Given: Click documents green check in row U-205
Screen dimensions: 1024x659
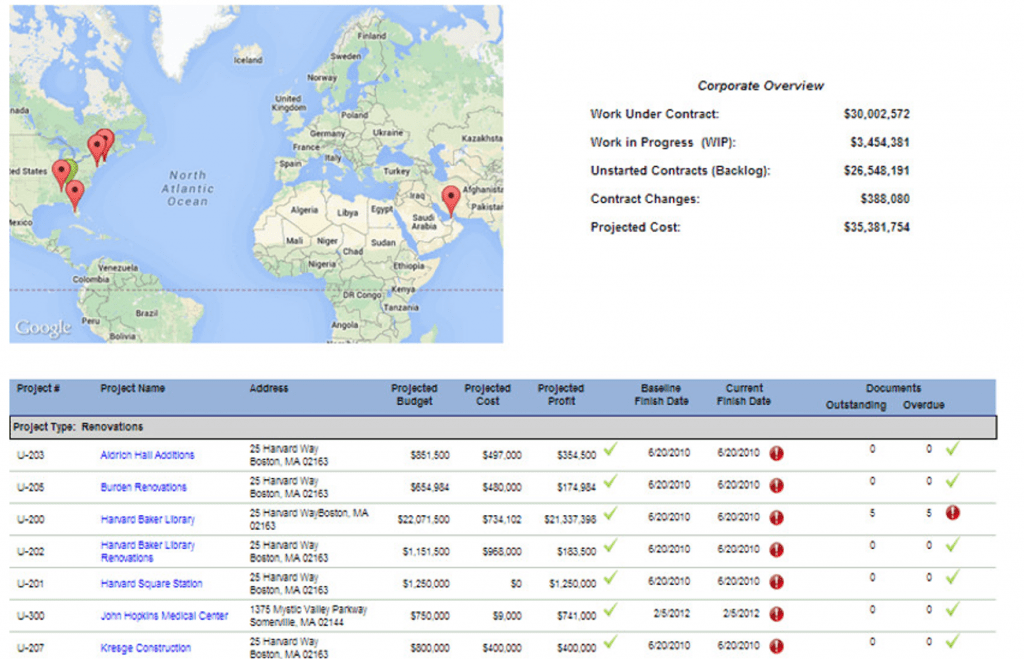Looking at the screenshot, I should [x=953, y=481].
